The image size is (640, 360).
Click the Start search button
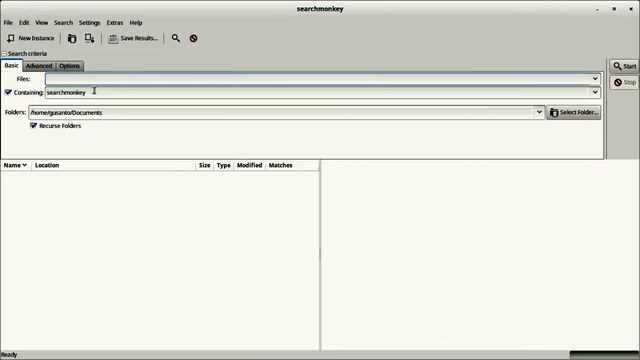point(624,66)
